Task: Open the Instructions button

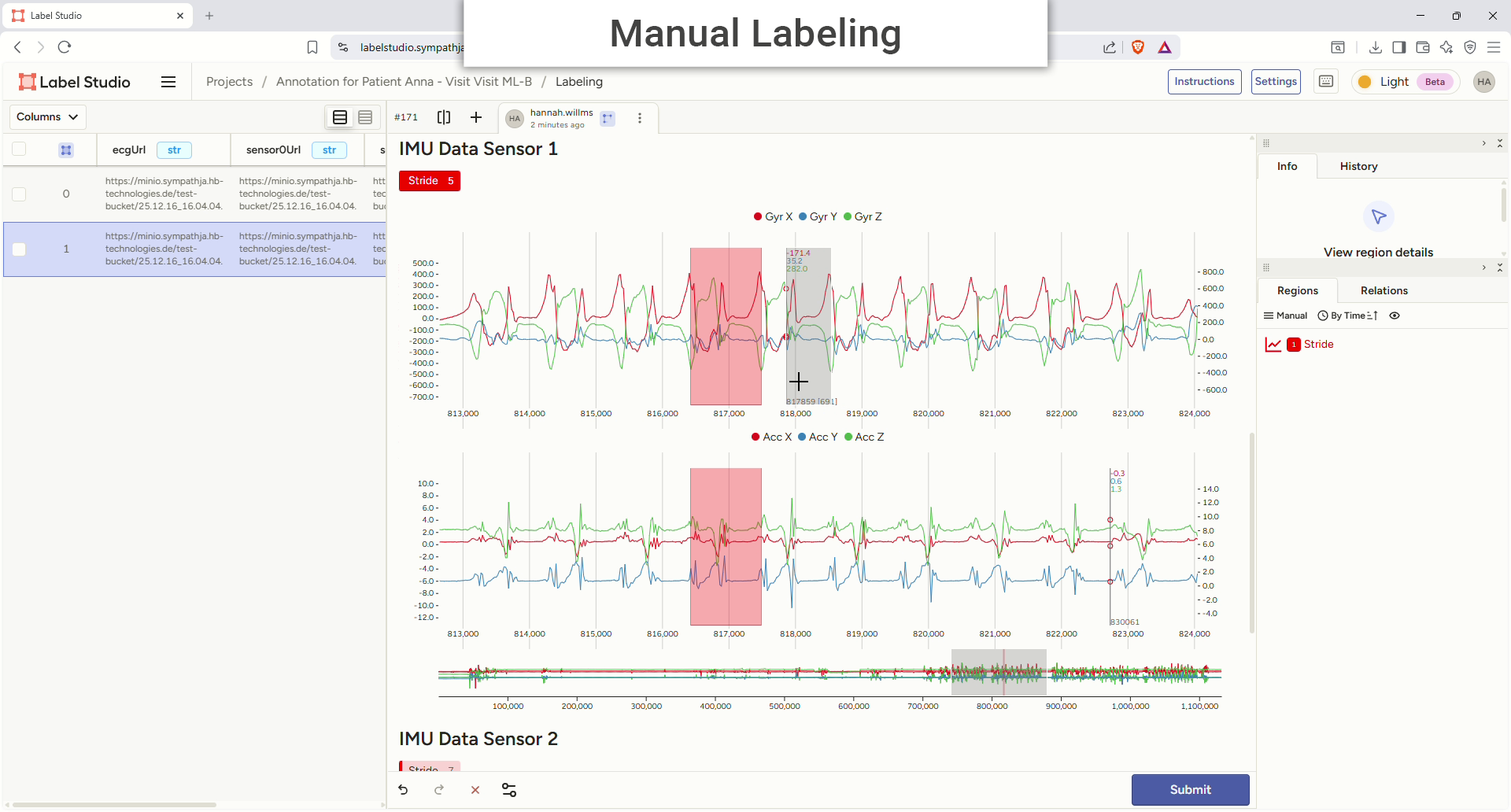Action: (x=1204, y=82)
